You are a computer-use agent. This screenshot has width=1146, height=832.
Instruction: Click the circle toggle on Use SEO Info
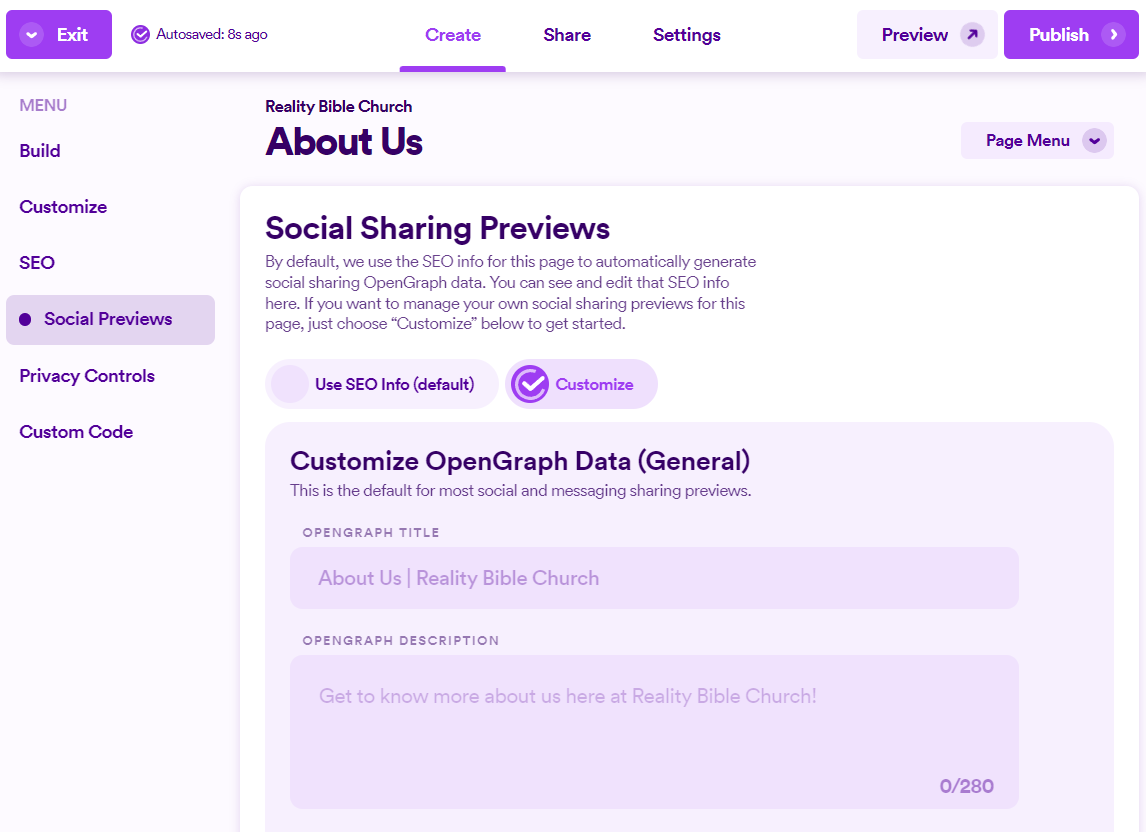[289, 384]
